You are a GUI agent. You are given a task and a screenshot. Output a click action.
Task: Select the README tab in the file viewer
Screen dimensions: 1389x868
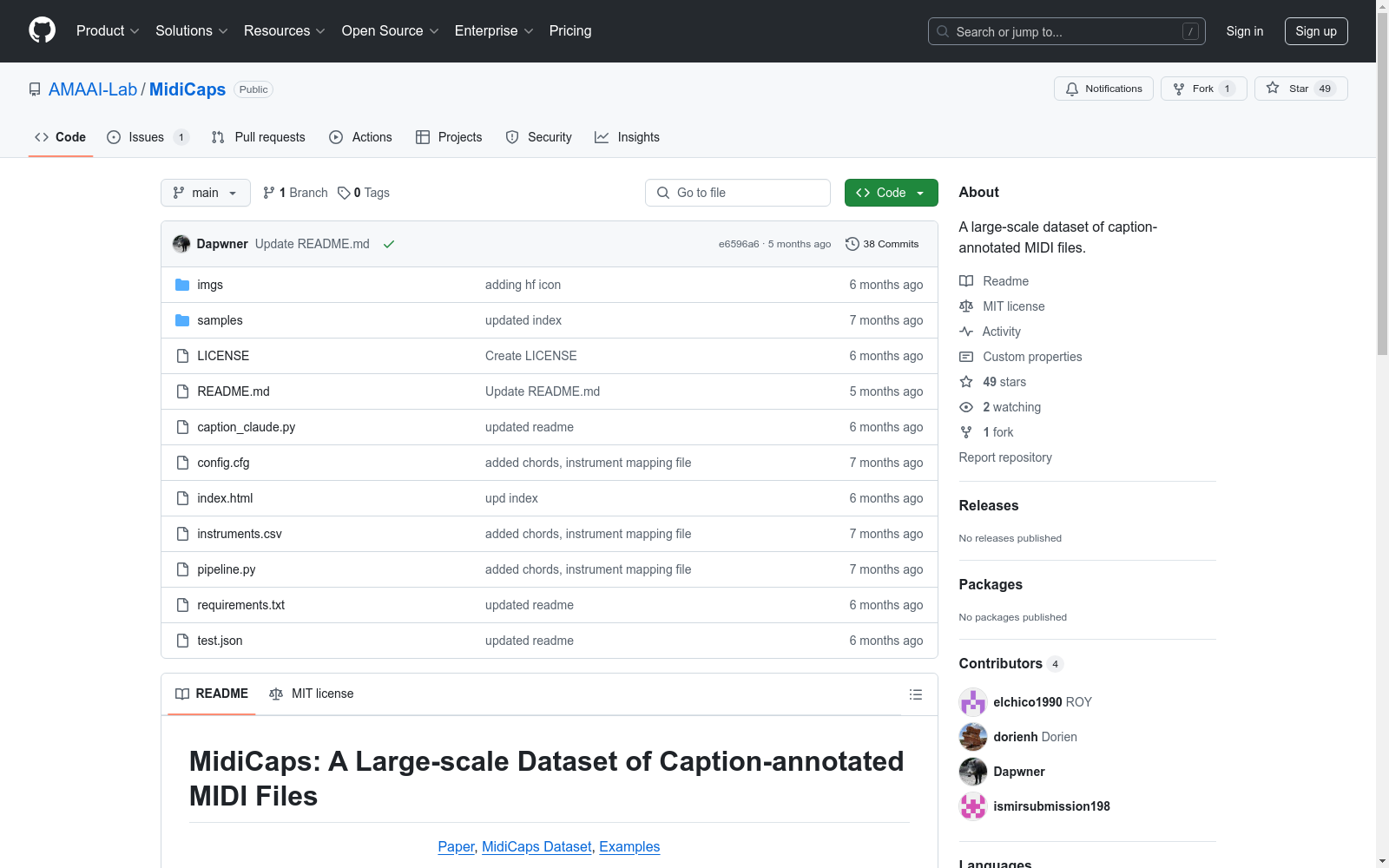click(x=212, y=694)
